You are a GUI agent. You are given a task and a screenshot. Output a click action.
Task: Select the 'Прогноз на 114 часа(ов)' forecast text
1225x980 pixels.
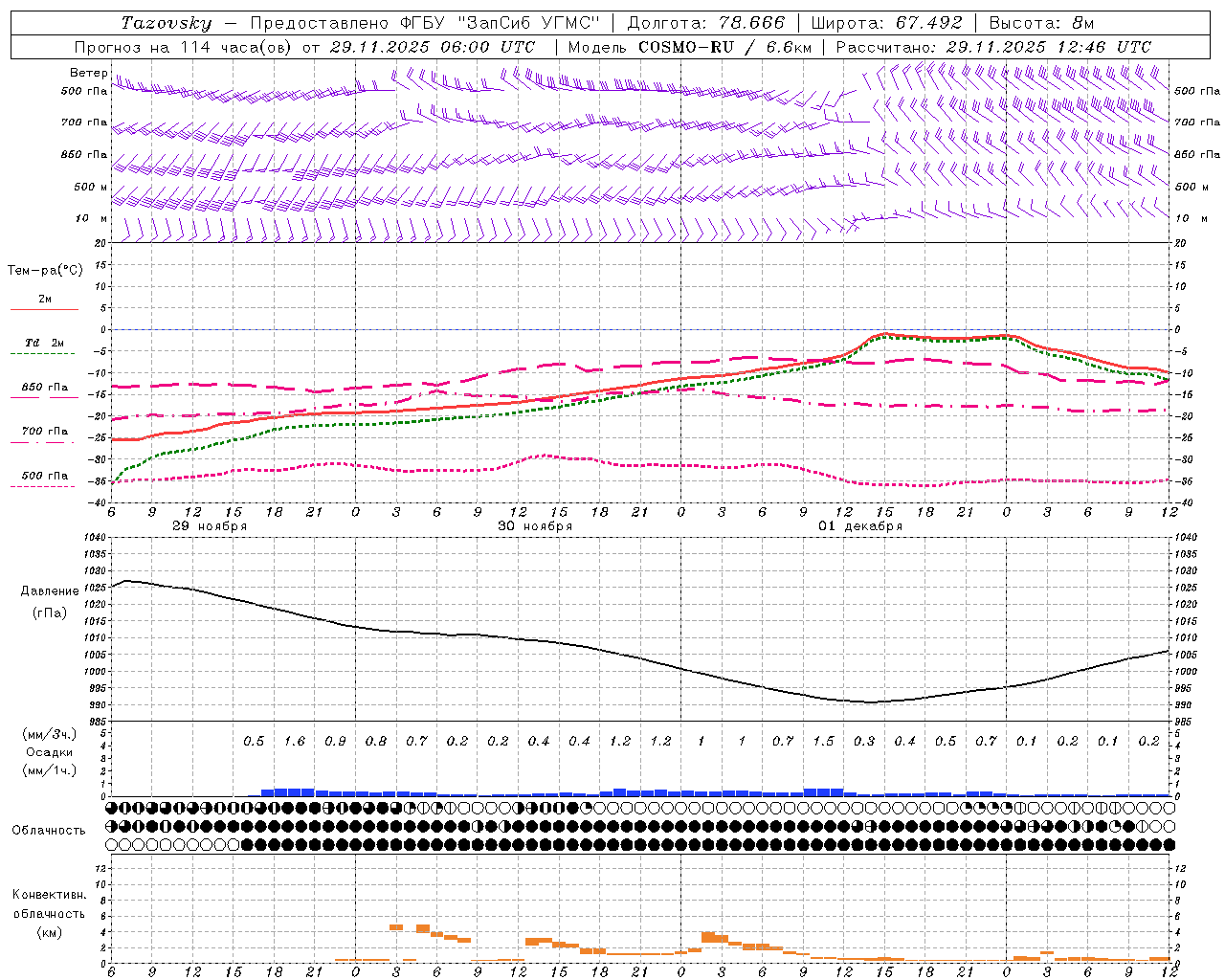click(x=185, y=47)
